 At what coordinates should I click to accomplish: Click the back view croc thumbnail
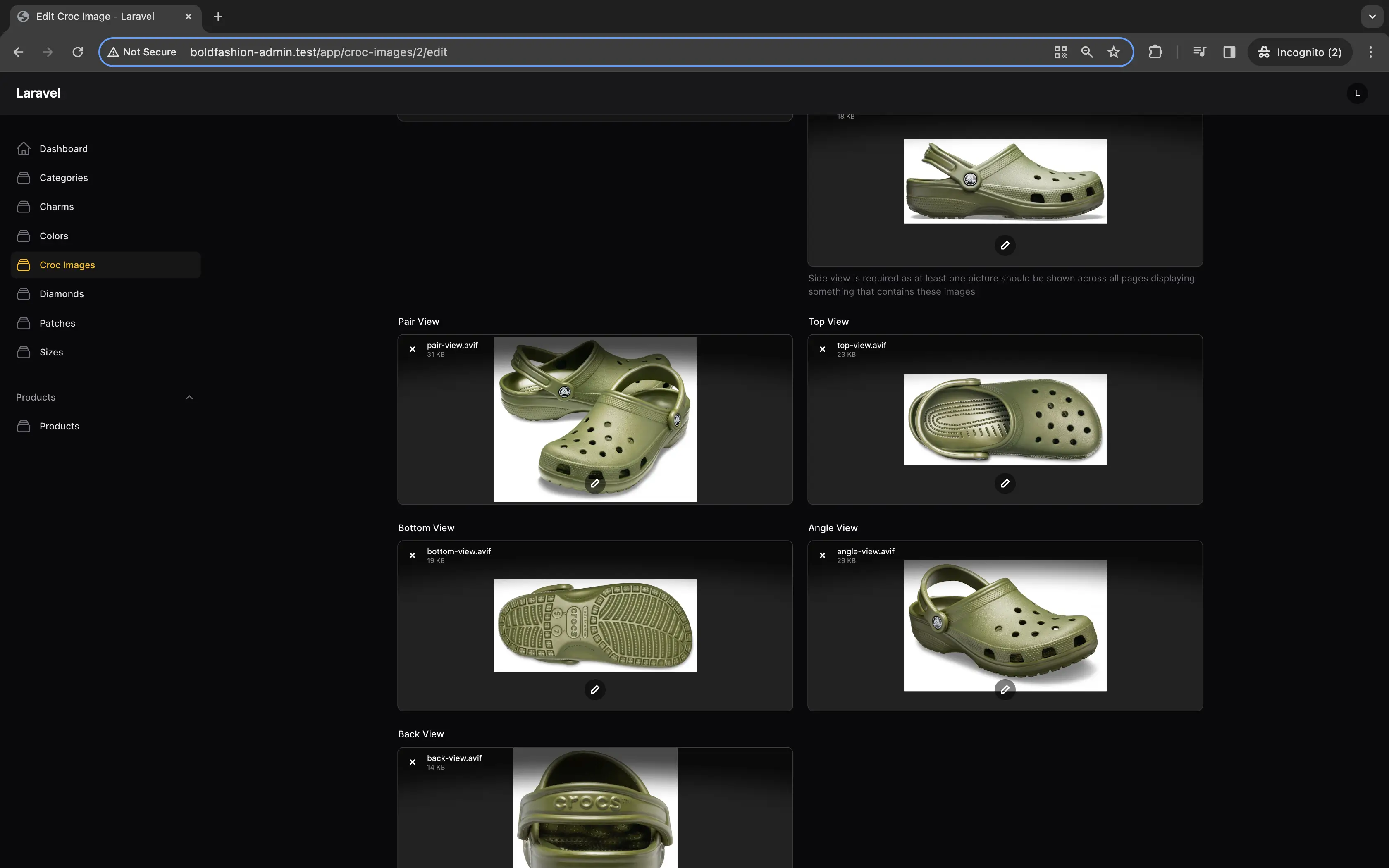tap(595, 808)
